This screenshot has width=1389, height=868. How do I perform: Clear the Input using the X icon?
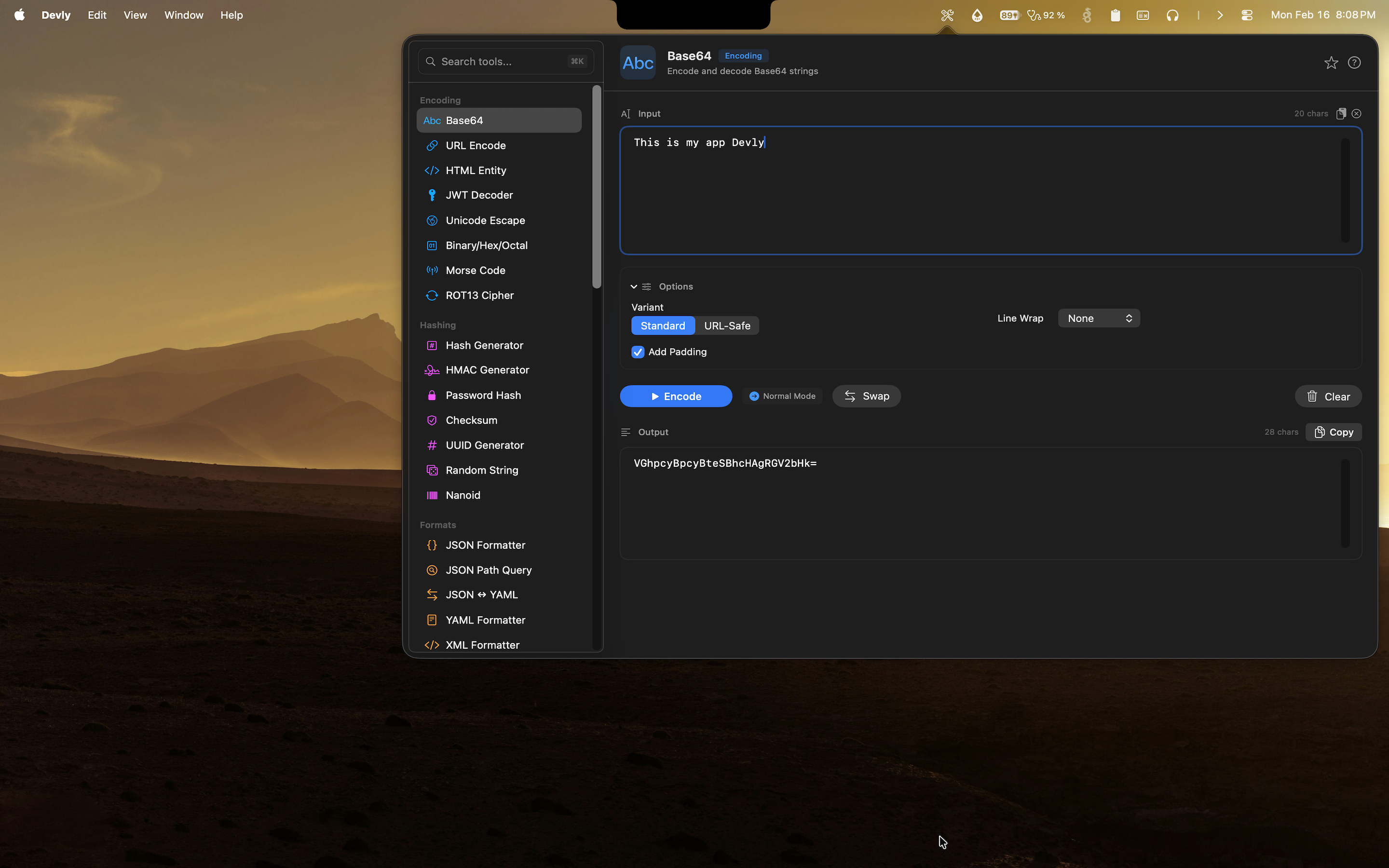tap(1356, 113)
